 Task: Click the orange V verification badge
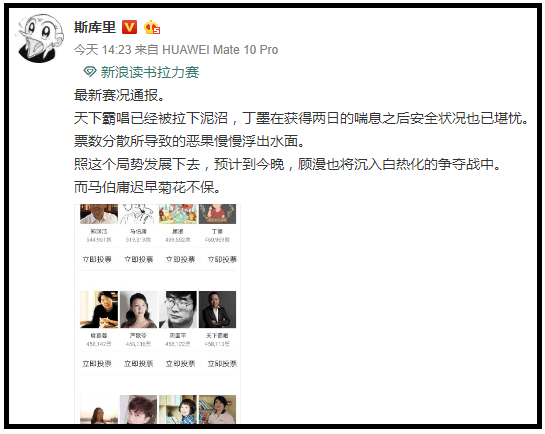pos(129,27)
